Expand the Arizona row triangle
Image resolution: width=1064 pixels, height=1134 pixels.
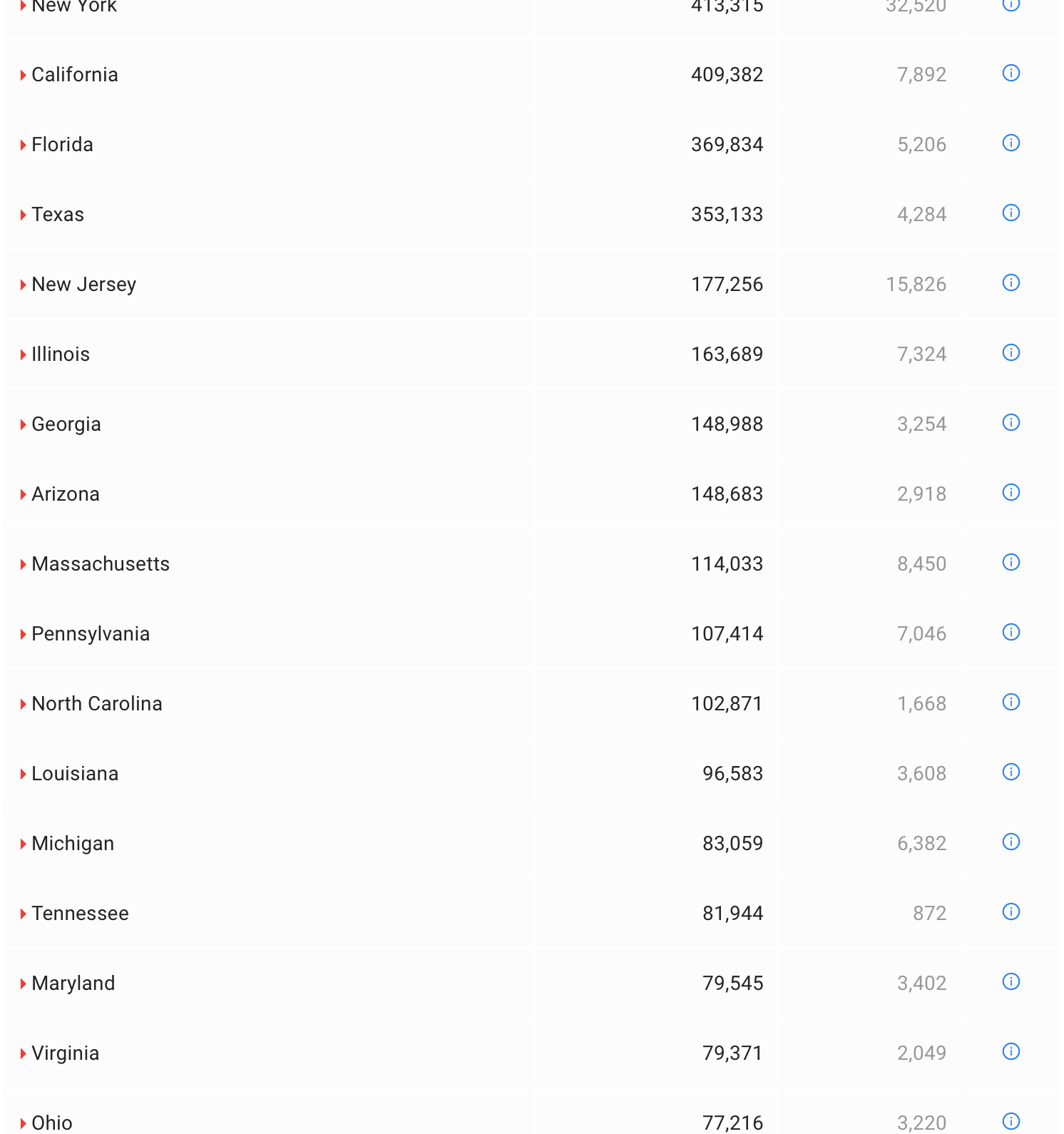point(24,494)
